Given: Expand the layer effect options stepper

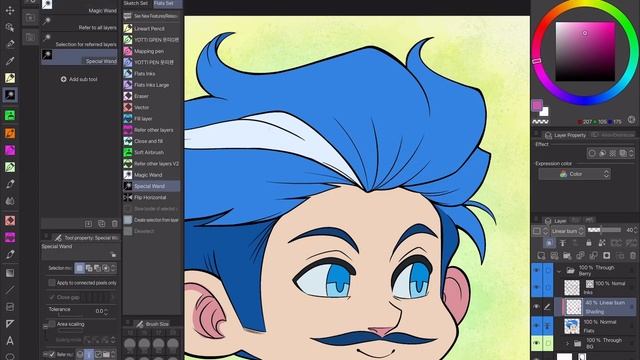Looking at the screenshot, I should tap(631, 153).
